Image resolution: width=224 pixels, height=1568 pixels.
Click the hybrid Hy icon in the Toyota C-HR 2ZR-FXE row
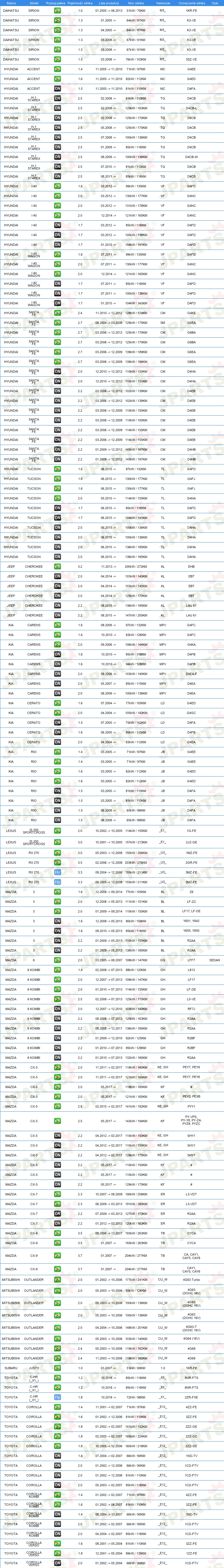[58, 1398]
